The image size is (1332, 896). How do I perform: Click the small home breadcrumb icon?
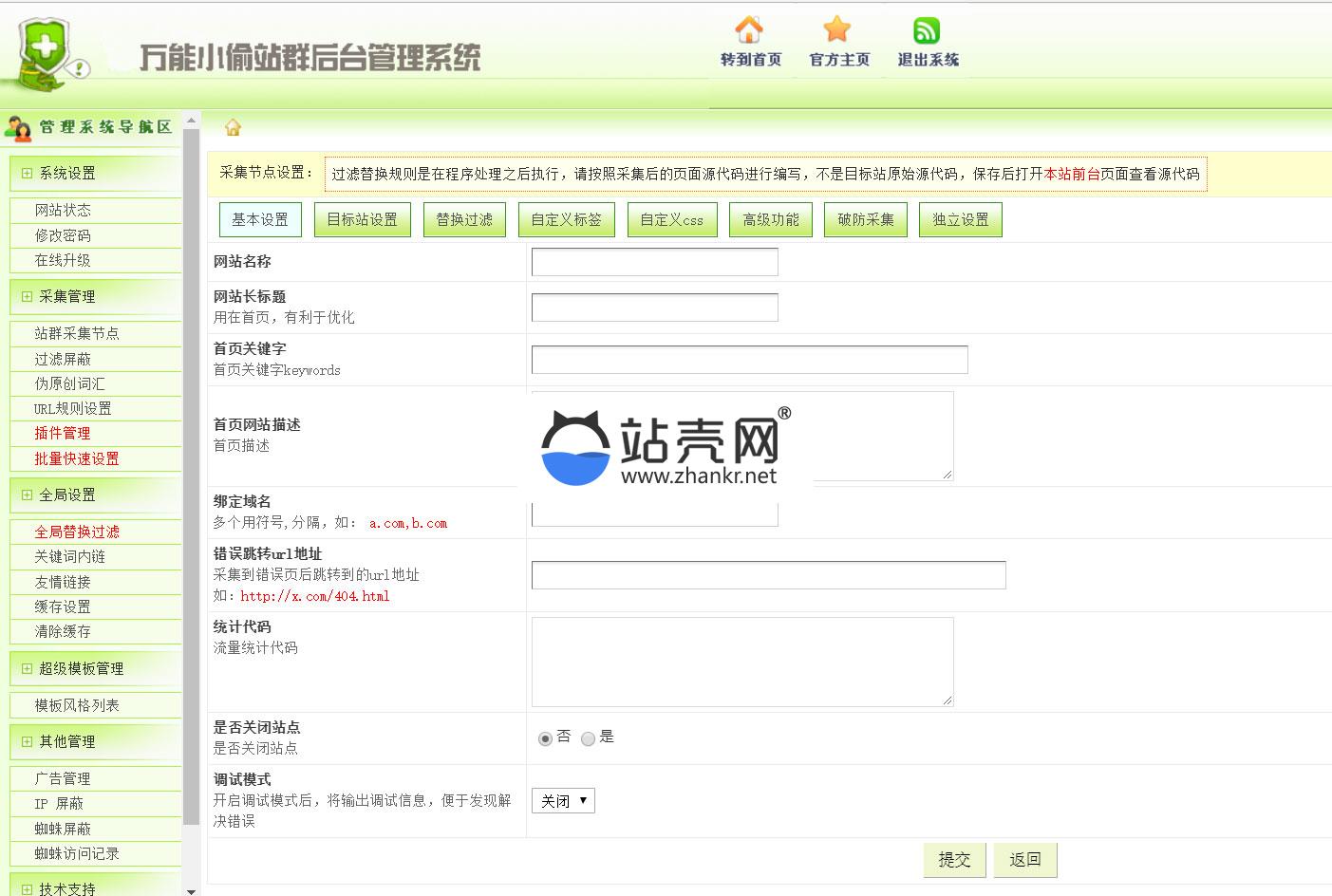[233, 127]
